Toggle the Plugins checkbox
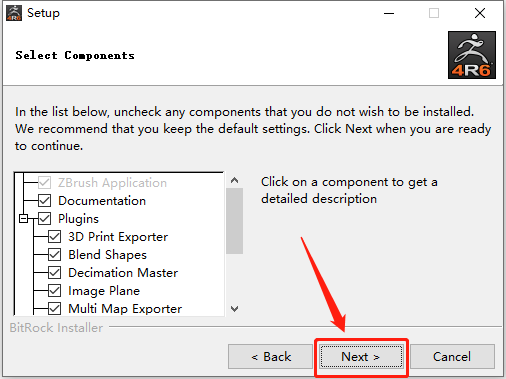Image resolution: width=506 pixels, height=379 pixels. pyautogui.click(x=44, y=219)
